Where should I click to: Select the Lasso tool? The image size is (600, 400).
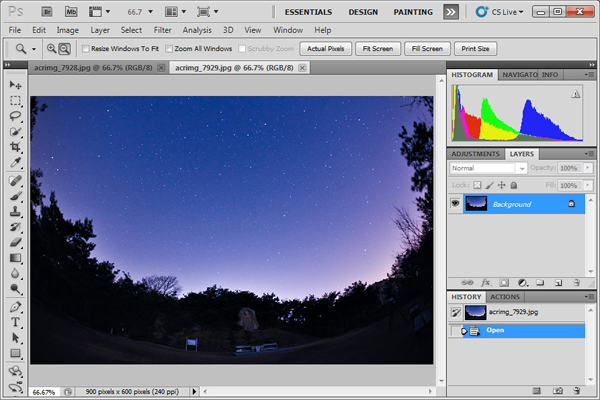point(15,116)
